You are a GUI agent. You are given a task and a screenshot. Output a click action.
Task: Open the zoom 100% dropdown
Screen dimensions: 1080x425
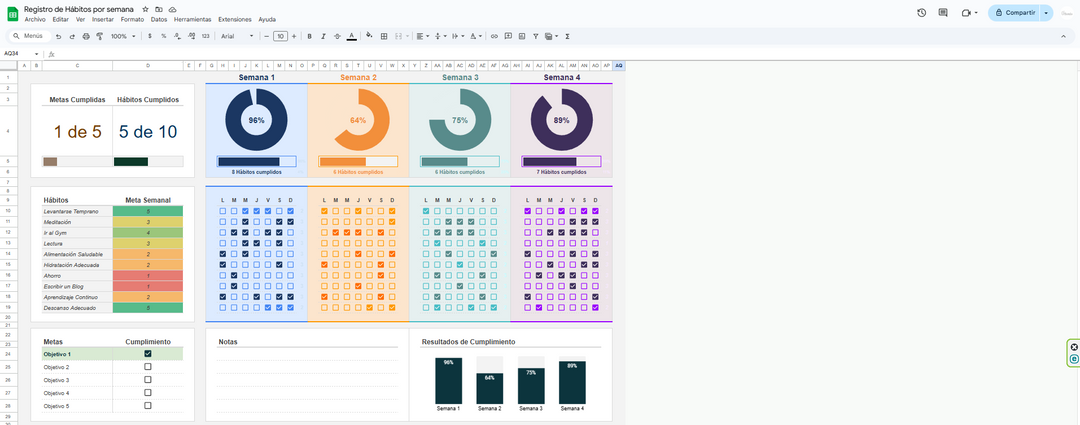point(123,36)
